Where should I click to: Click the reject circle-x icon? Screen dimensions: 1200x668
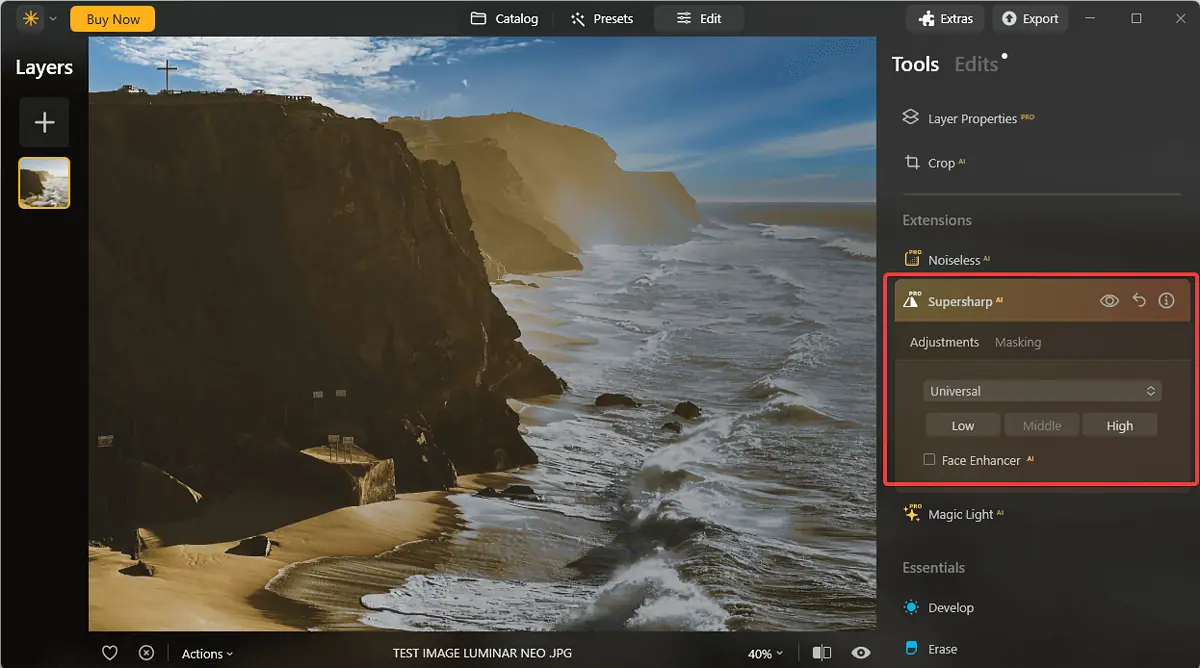coord(146,653)
